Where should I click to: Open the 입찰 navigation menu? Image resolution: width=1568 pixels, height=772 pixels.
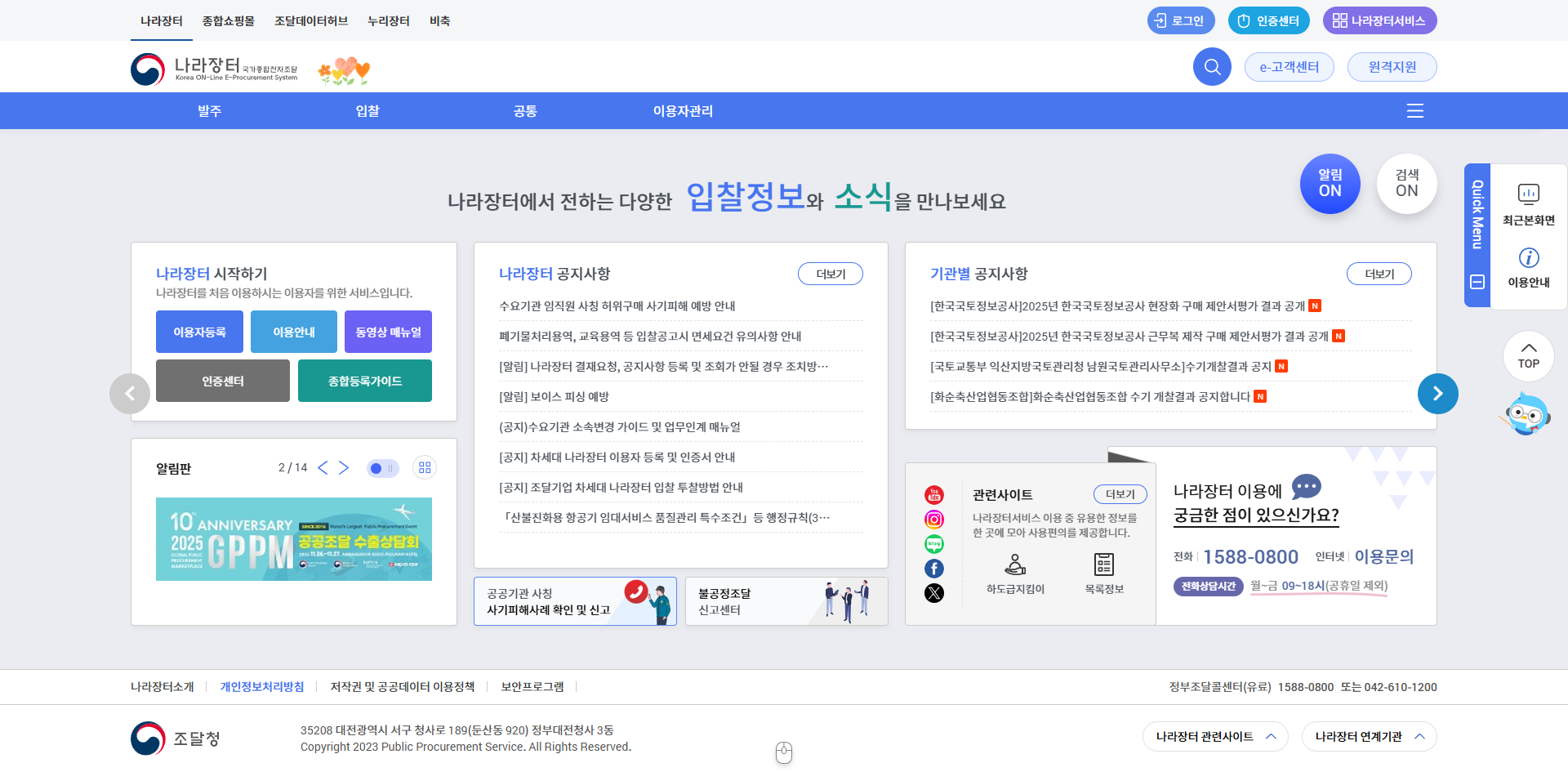coord(367,110)
